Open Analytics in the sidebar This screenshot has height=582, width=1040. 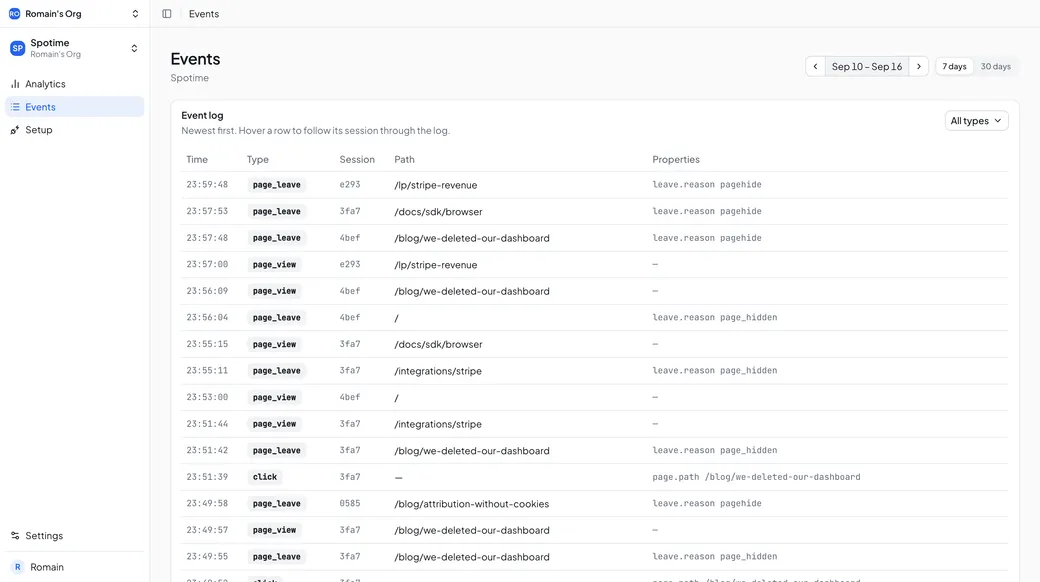click(74, 84)
